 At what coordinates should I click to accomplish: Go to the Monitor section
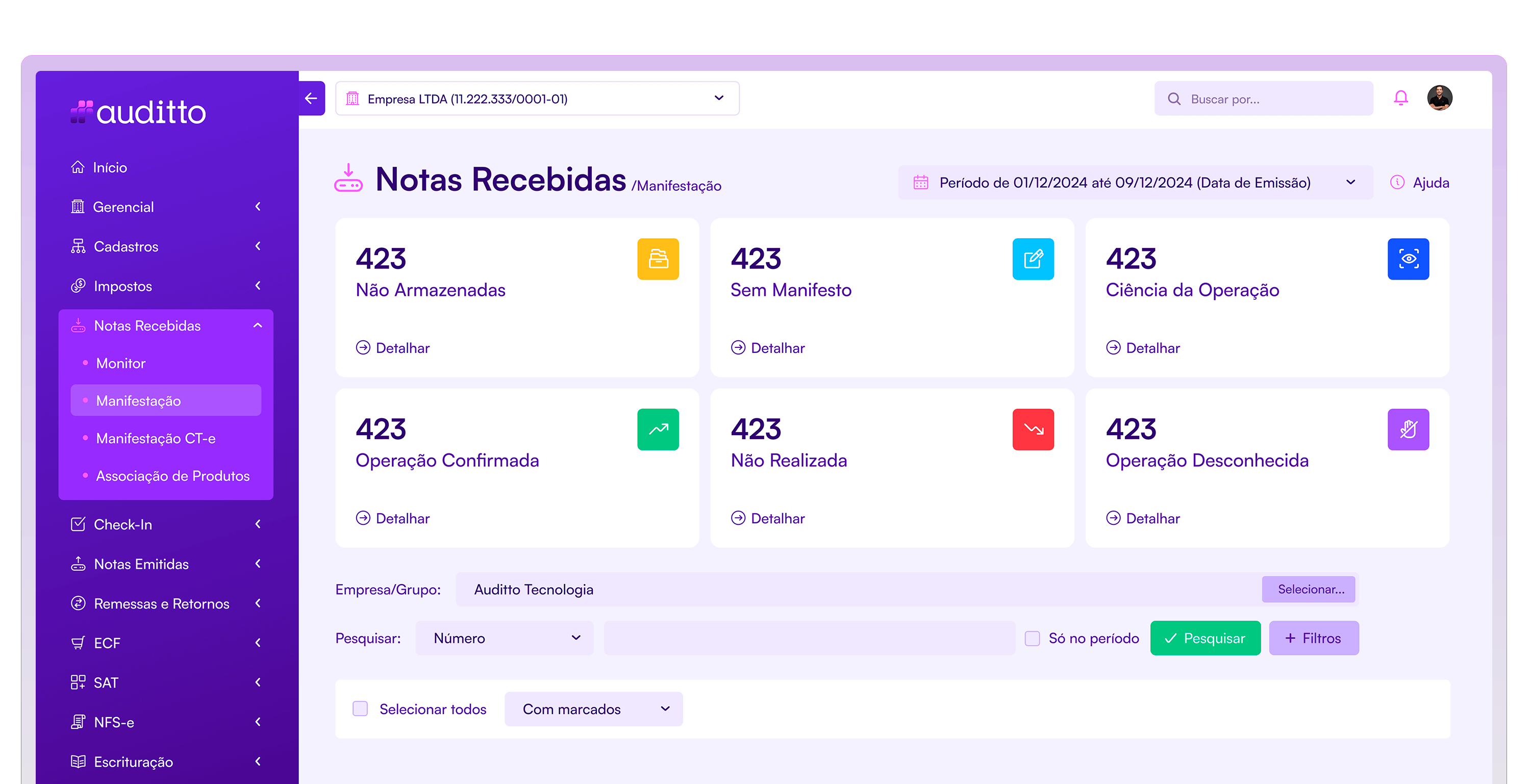pyautogui.click(x=120, y=363)
